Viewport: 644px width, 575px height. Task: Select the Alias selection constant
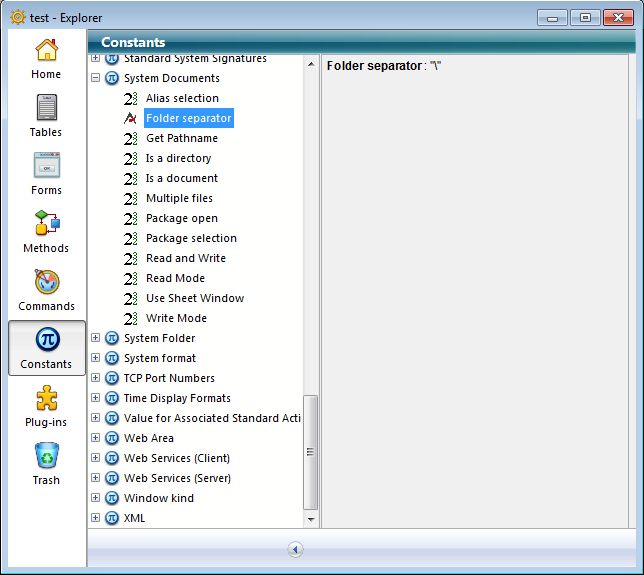182,98
